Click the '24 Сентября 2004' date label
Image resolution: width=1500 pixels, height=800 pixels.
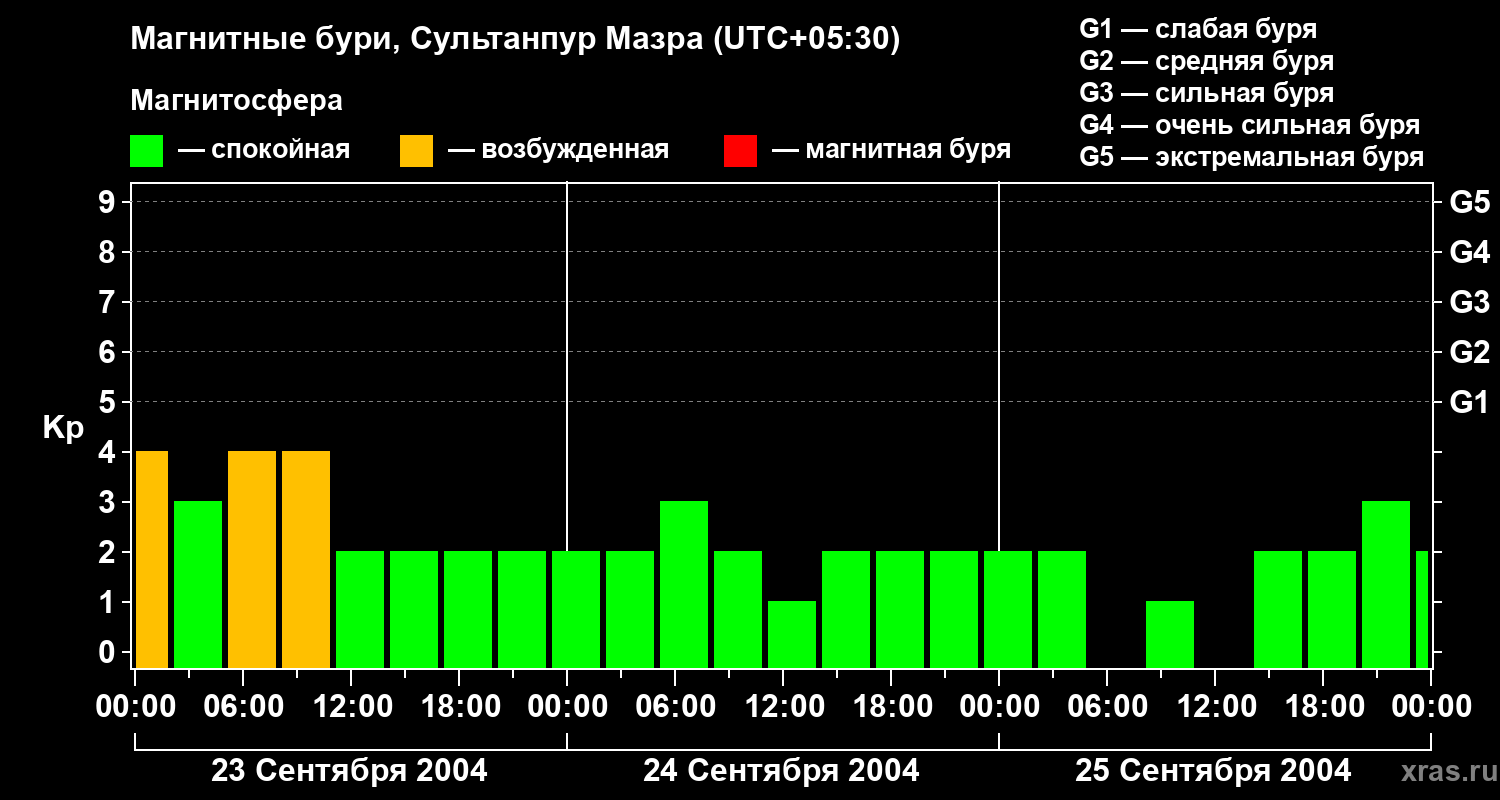pyautogui.click(x=781, y=771)
